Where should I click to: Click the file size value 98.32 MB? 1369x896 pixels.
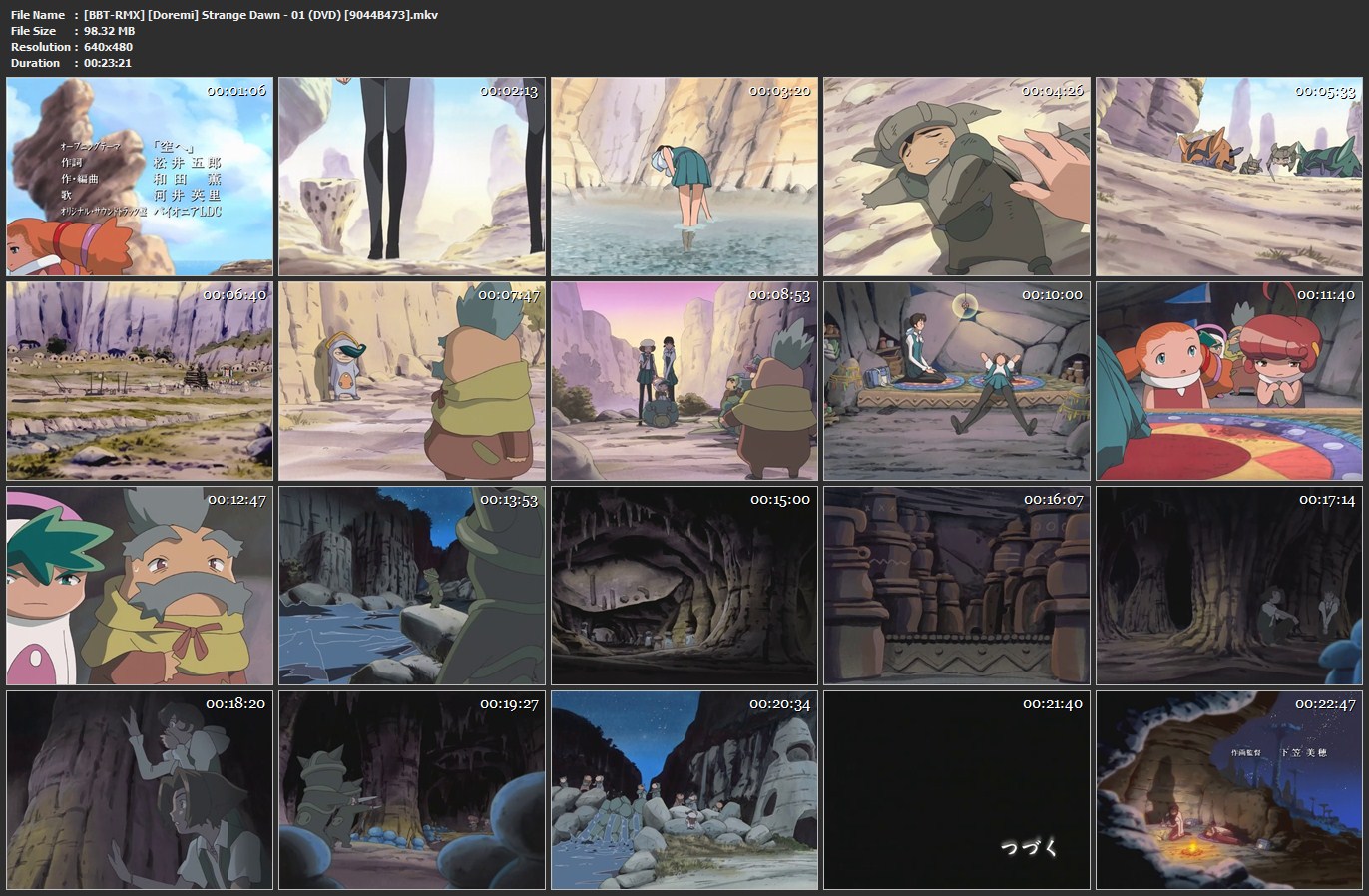coord(110,31)
